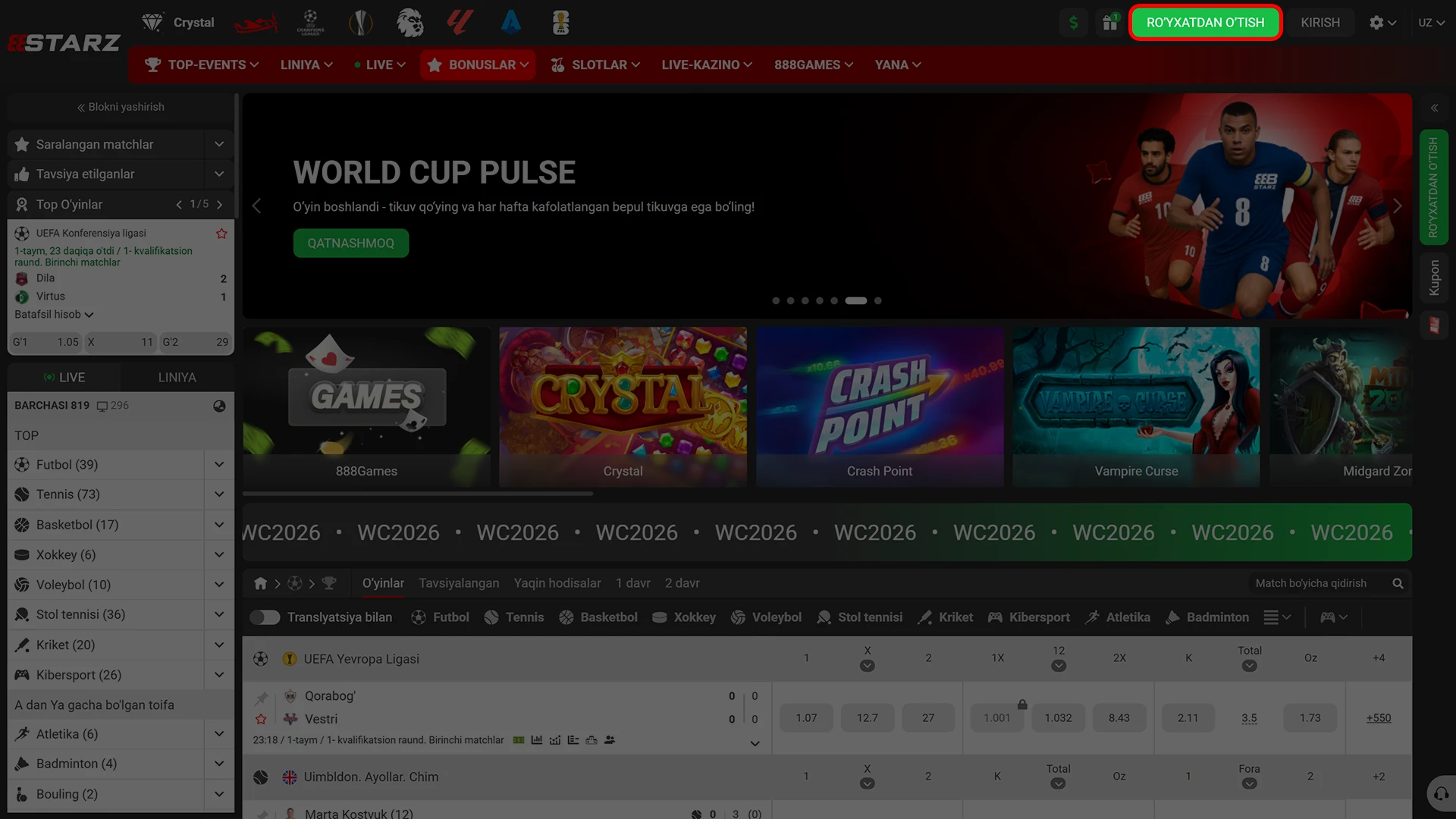Switch to the LINIYA sidebar tab
1456x819 pixels.
(177, 378)
